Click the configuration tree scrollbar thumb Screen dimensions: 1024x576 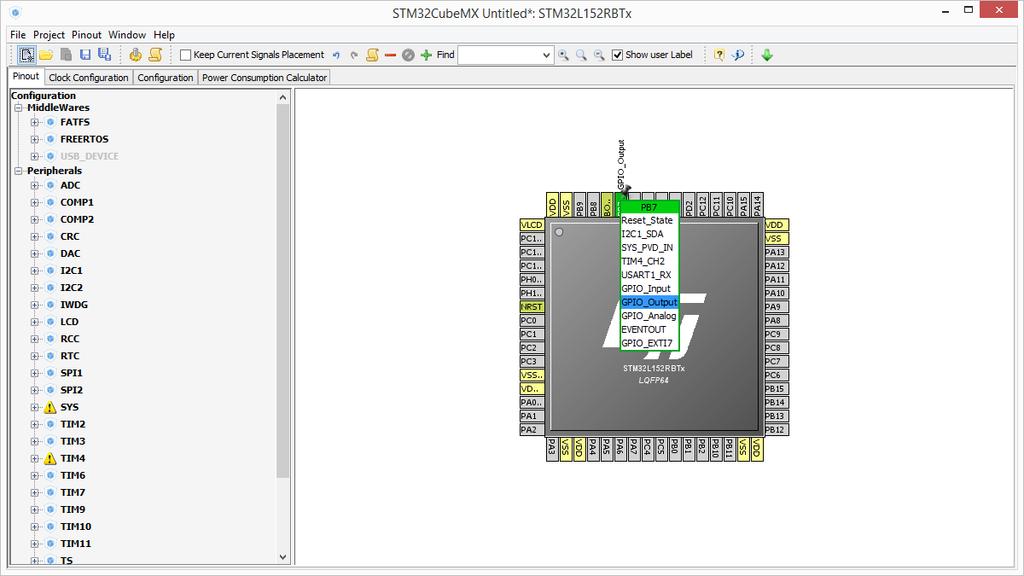click(283, 292)
